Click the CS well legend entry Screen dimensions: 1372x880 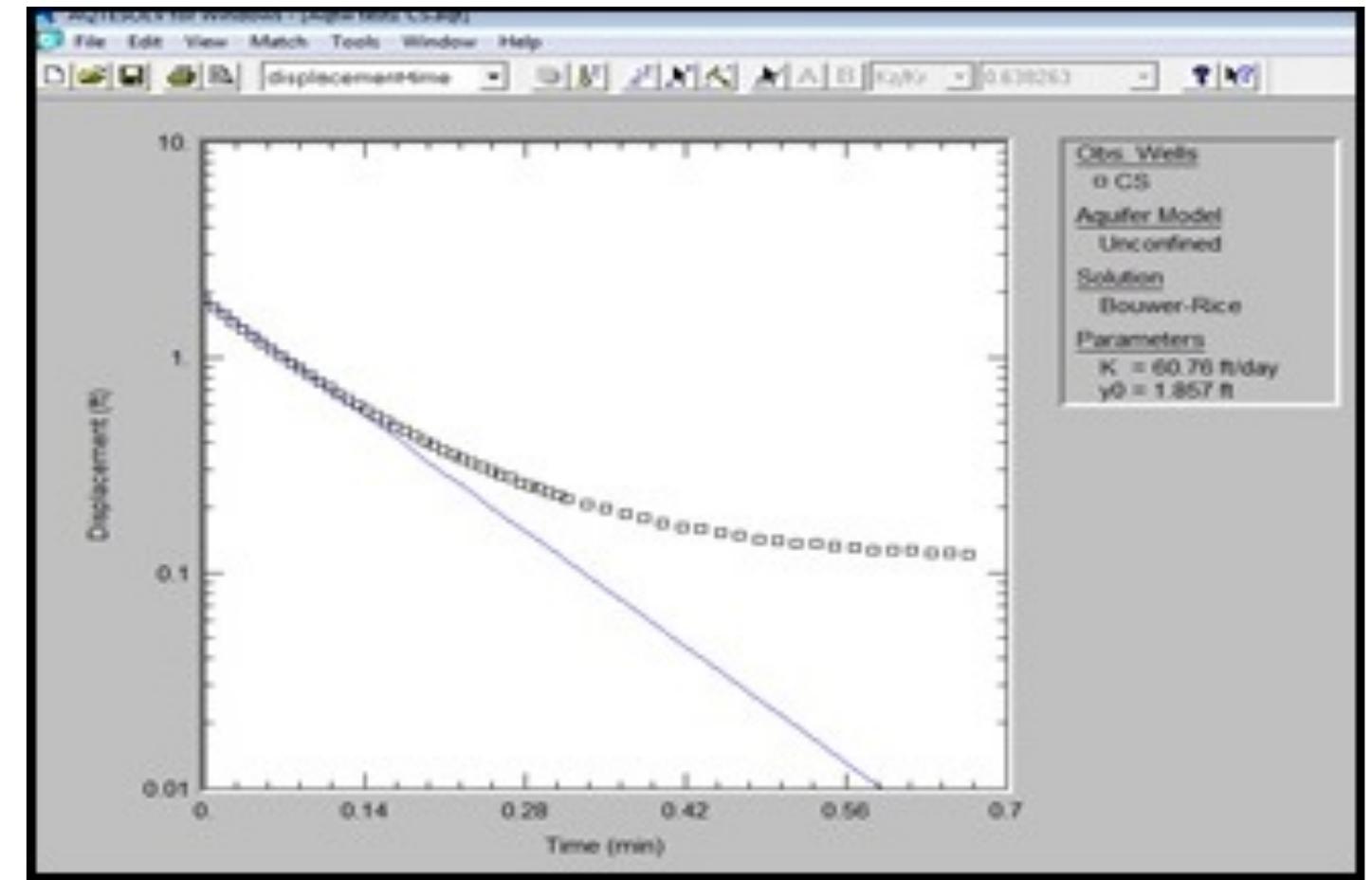[1123, 181]
